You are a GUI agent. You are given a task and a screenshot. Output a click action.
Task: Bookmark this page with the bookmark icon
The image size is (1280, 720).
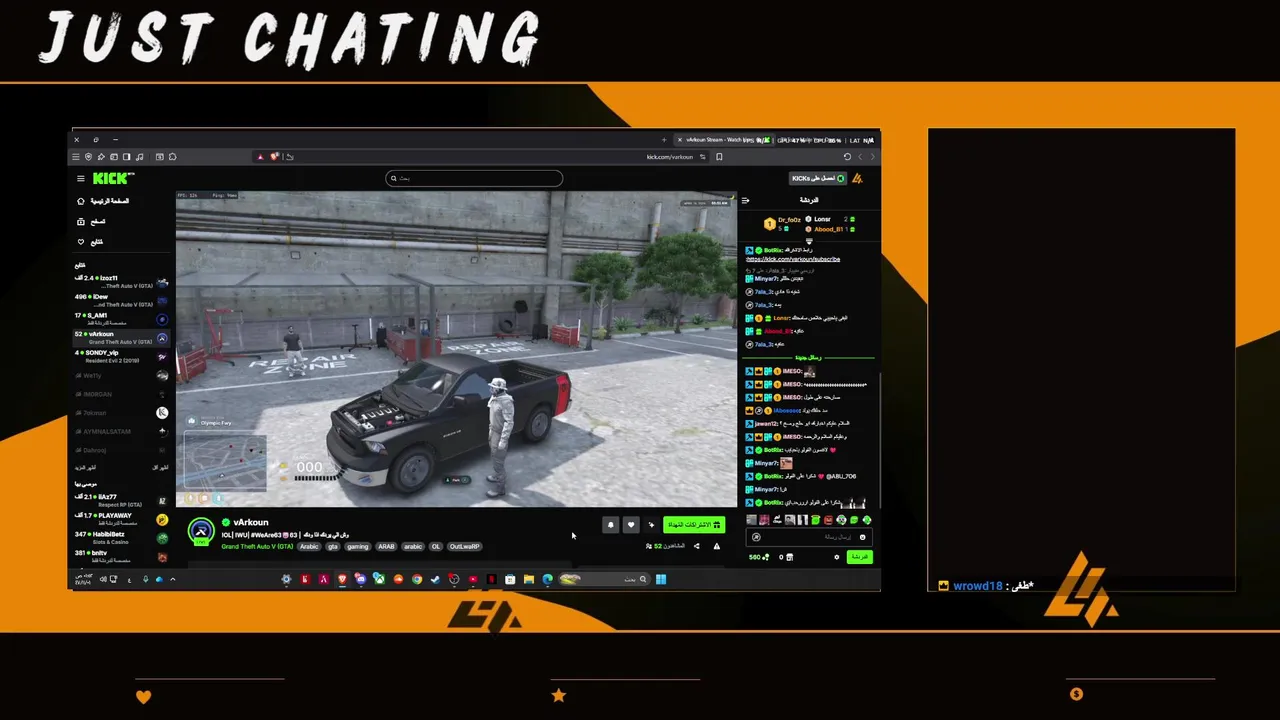click(x=719, y=157)
